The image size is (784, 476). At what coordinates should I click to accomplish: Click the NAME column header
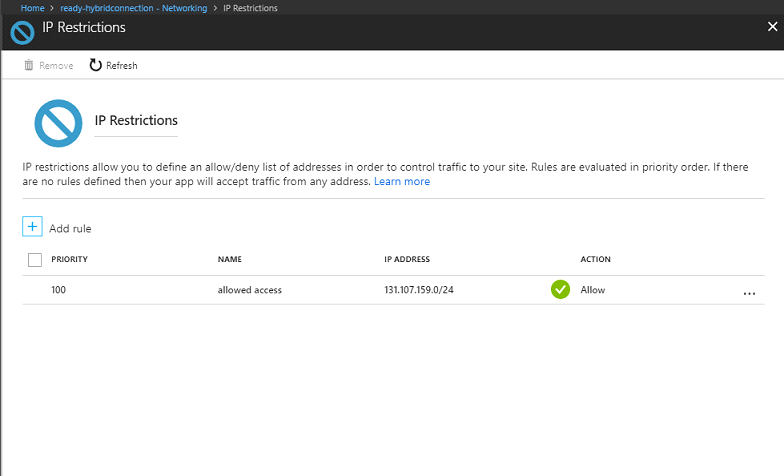pos(230,259)
